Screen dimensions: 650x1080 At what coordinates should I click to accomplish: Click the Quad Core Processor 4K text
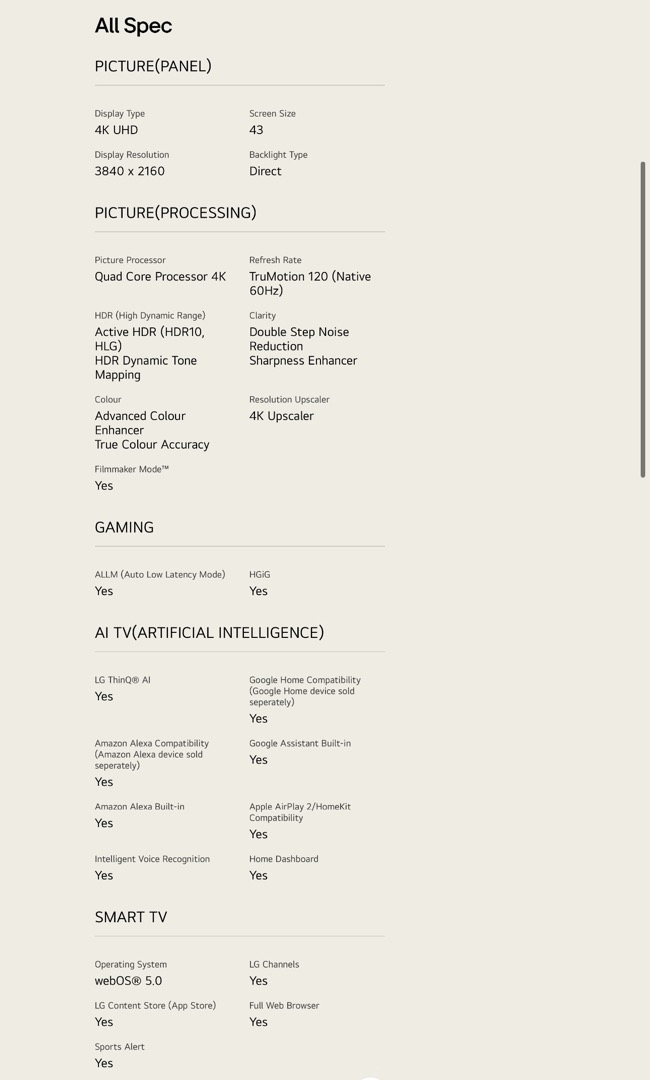(160, 277)
